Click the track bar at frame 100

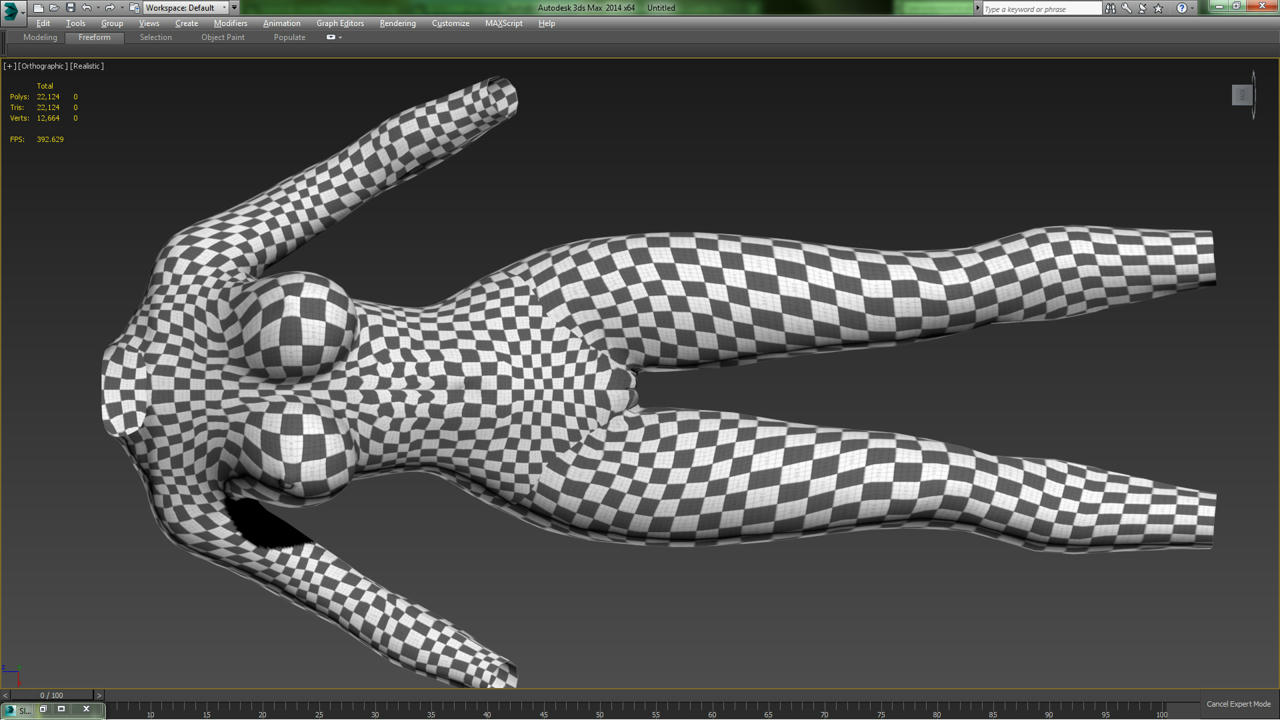[1161, 710]
